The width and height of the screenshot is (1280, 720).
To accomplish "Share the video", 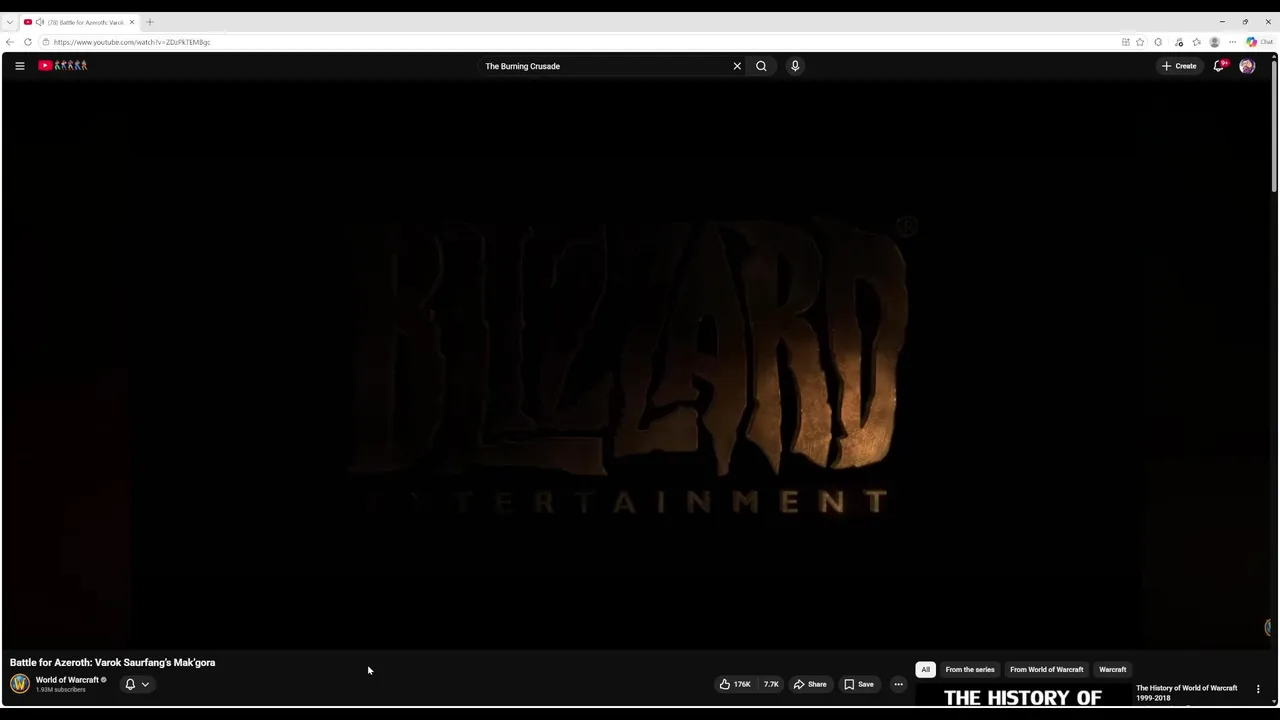I will [x=810, y=684].
